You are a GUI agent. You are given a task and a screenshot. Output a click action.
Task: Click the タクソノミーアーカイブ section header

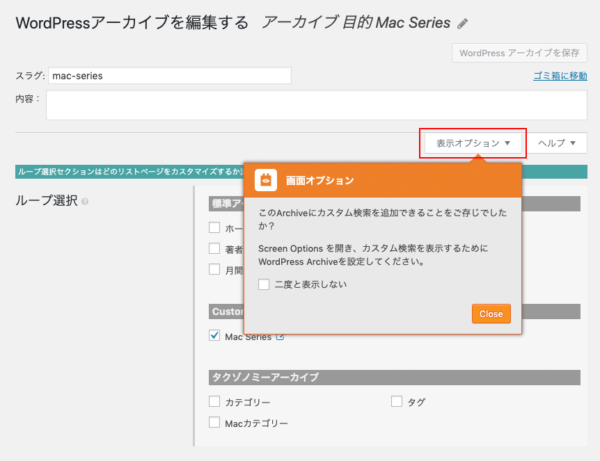click(x=395, y=377)
